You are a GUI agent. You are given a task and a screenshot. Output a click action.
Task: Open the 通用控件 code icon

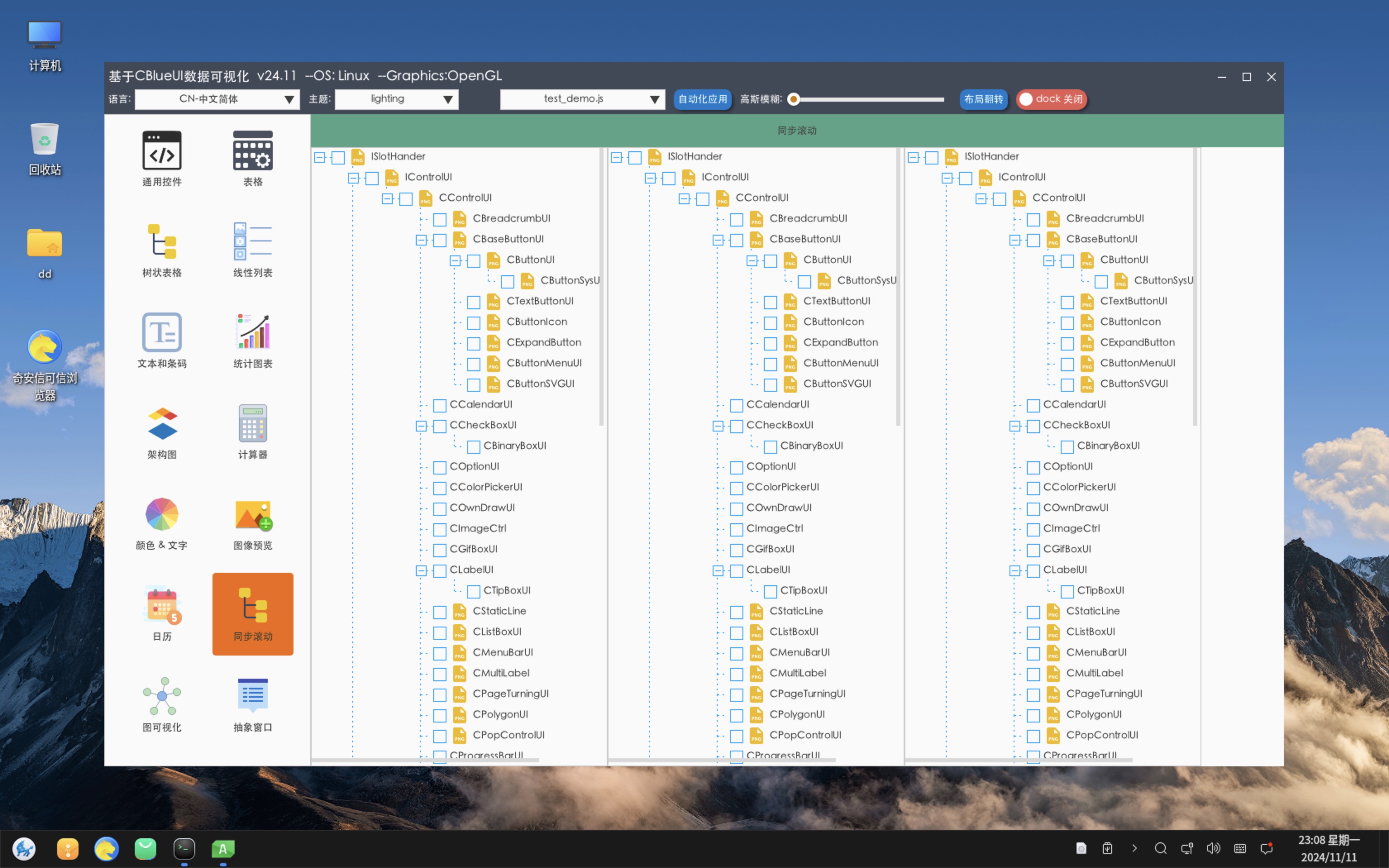[x=162, y=151]
